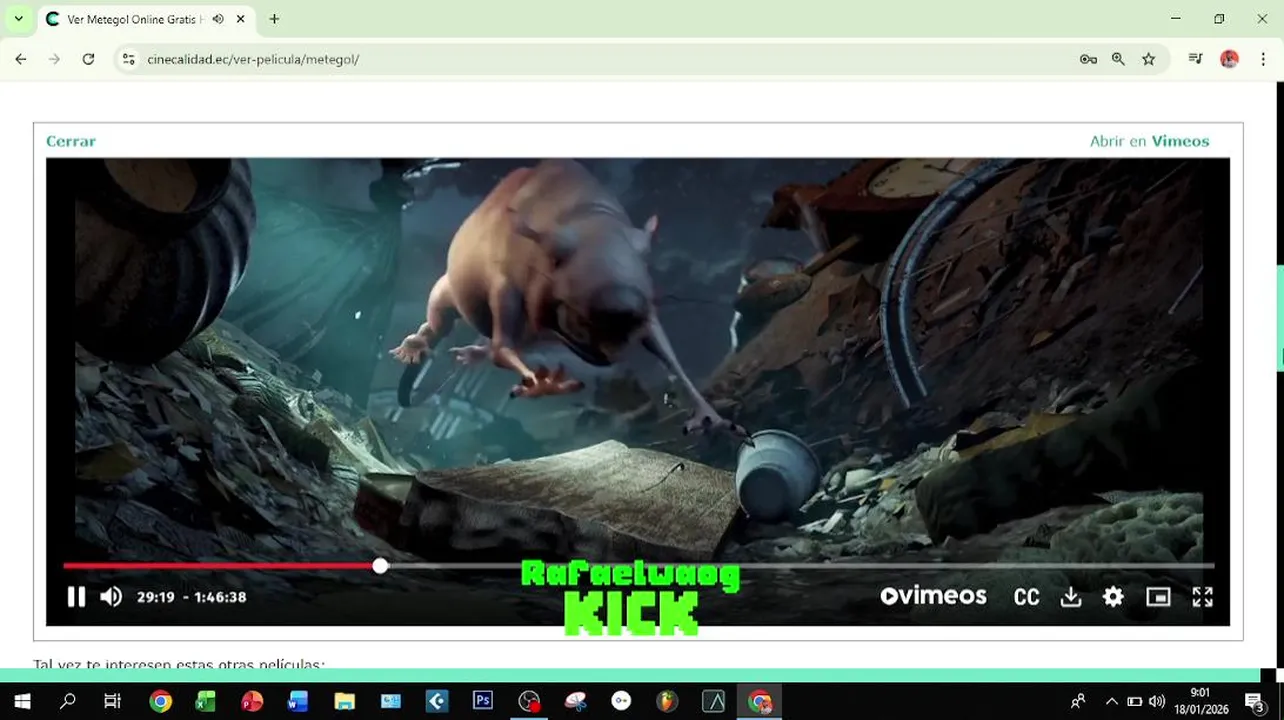Viewport: 1284px width, 720px height.
Task: Open the video player settings gear
Action: tap(1113, 597)
